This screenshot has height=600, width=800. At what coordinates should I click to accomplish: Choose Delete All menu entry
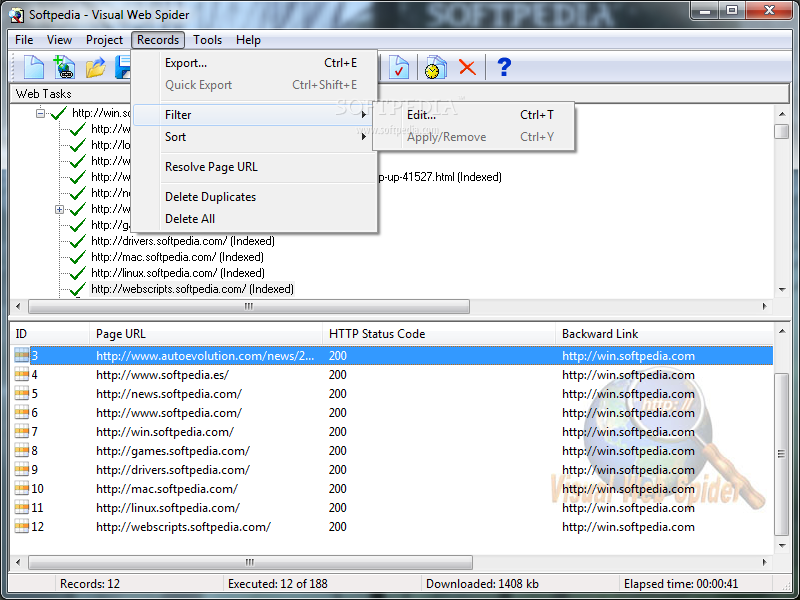pos(255,219)
